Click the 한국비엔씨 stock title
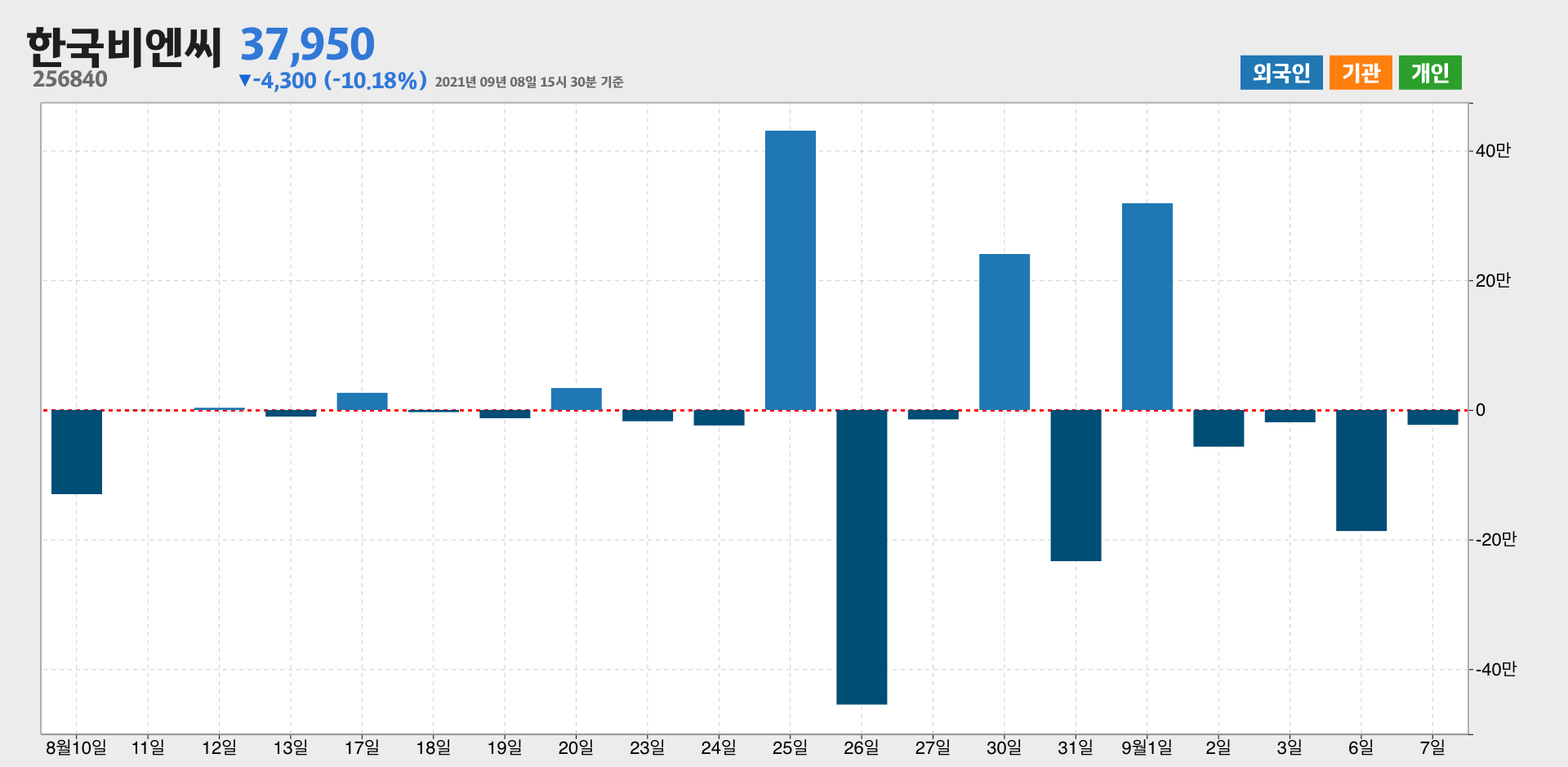The height and width of the screenshot is (767, 1568). [x=124, y=47]
